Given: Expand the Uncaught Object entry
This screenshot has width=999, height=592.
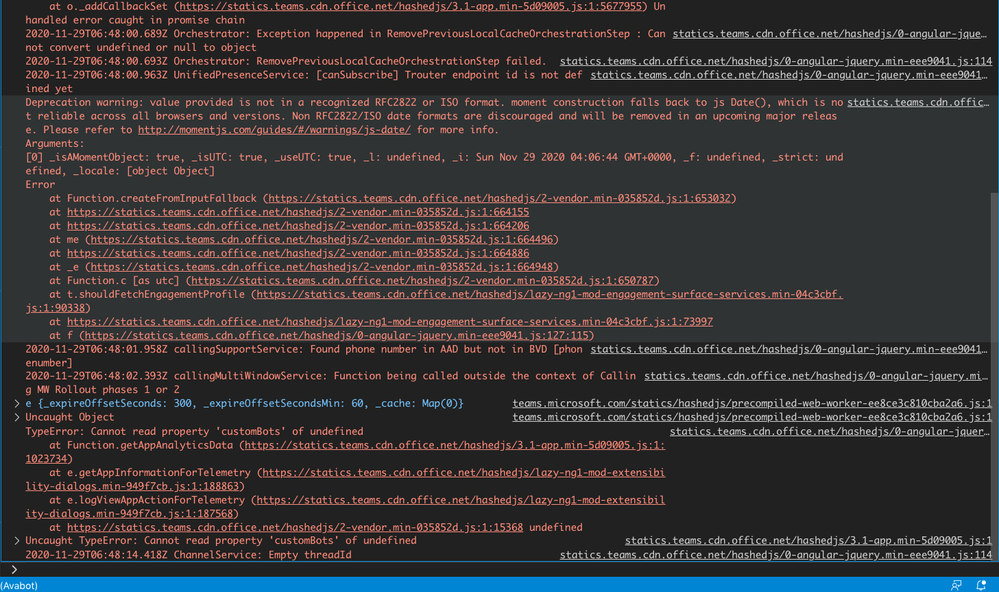Looking at the screenshot, I should coord(17,417).
